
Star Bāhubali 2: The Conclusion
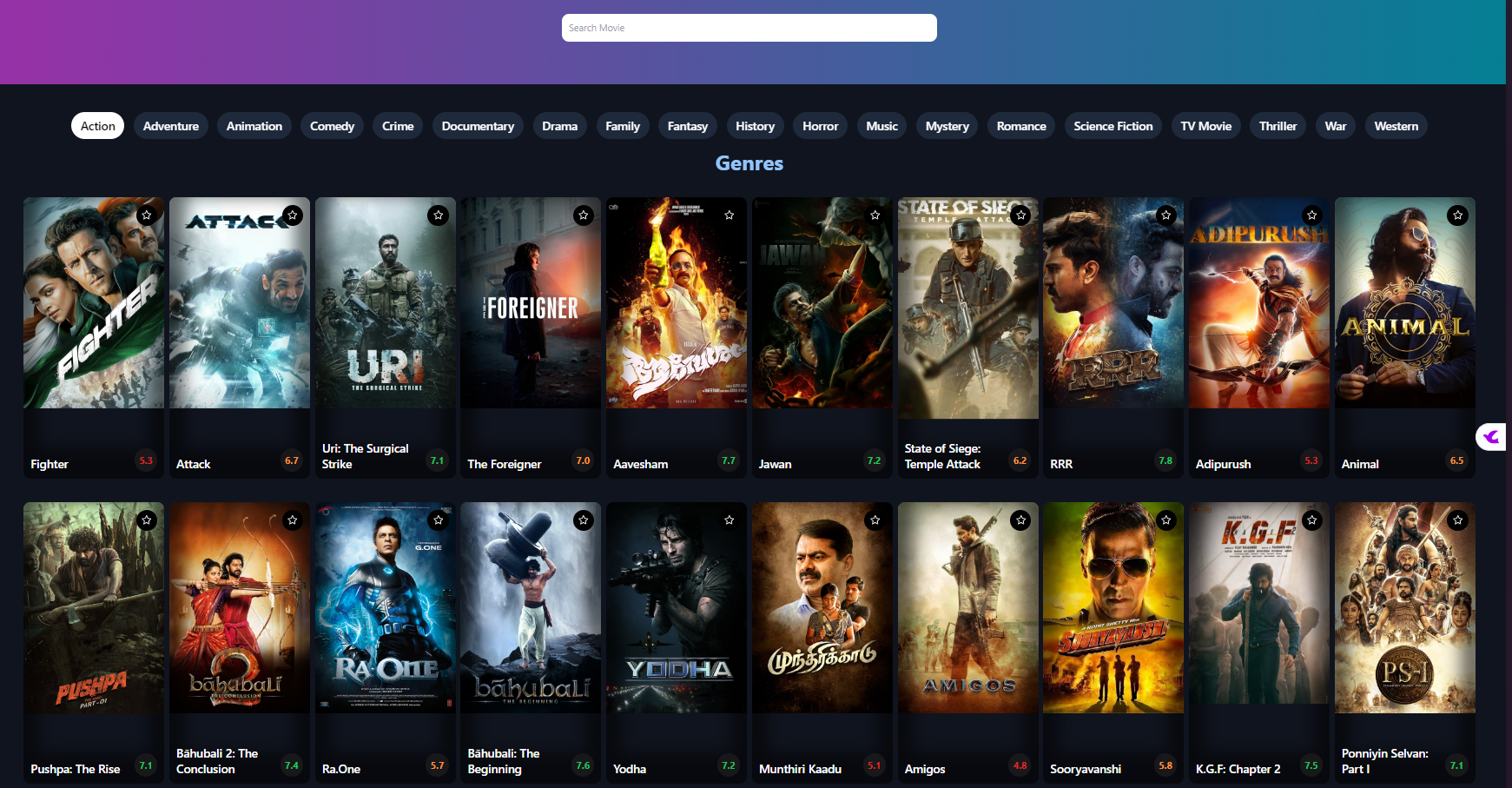click(x=293, y=520)
